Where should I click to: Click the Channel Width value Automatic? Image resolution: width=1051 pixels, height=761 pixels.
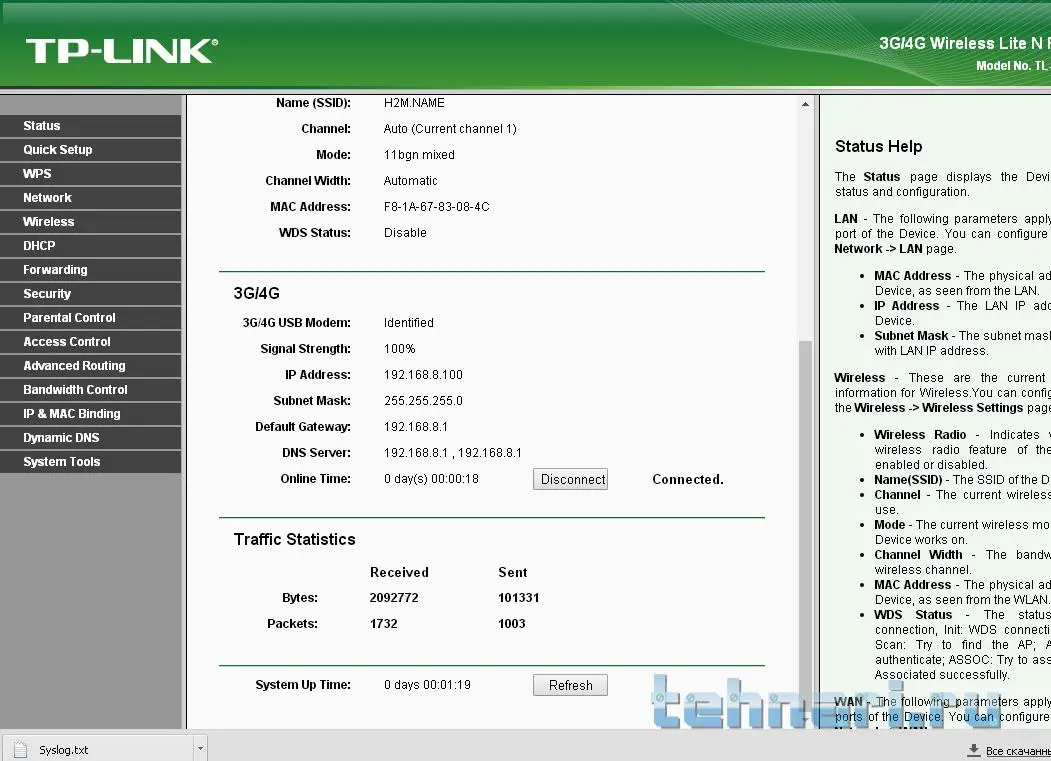410,181
